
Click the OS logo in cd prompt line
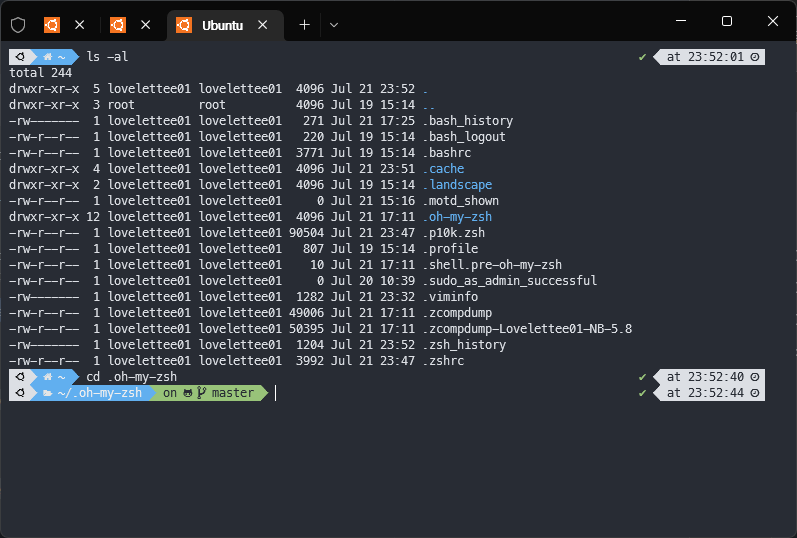(20, 377)
